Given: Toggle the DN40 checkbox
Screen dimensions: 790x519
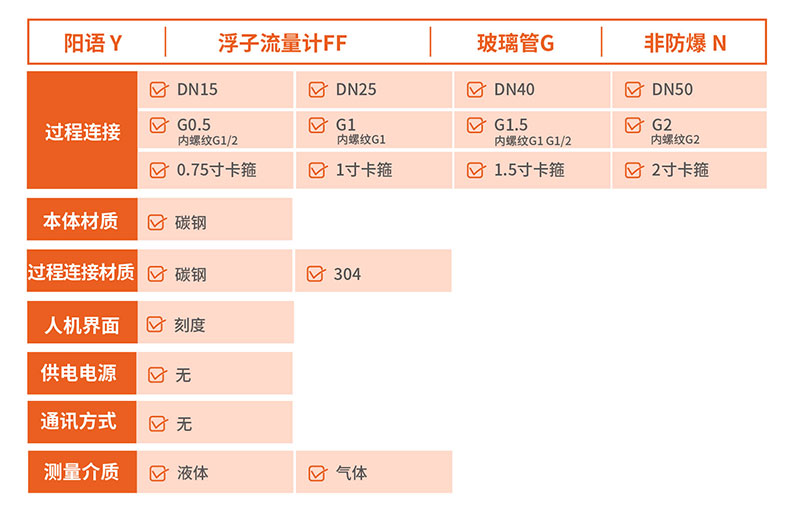Looking at the screenshot, I should 475,90.
